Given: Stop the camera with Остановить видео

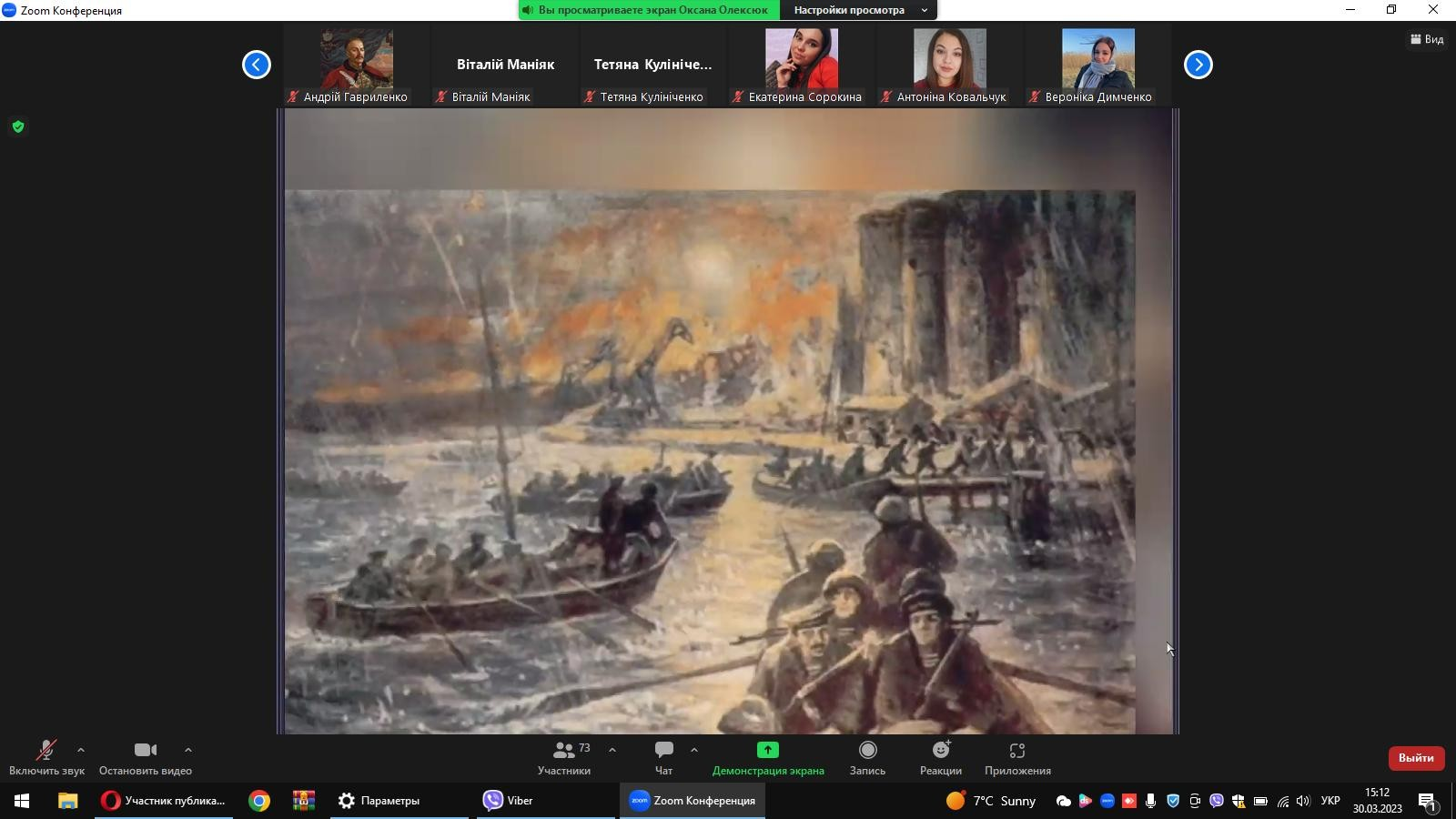Looking at the screenshot, I should tap(146, 758).
